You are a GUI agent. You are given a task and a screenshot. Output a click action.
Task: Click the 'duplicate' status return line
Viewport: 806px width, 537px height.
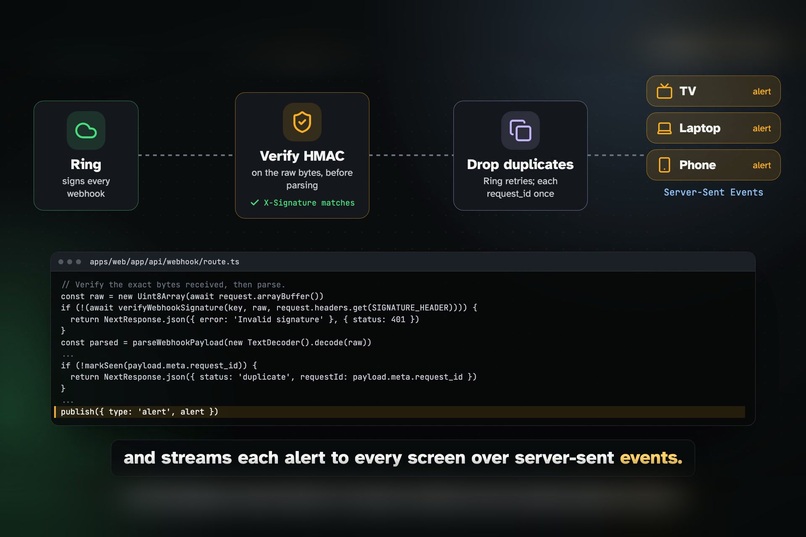pos(273,377)
